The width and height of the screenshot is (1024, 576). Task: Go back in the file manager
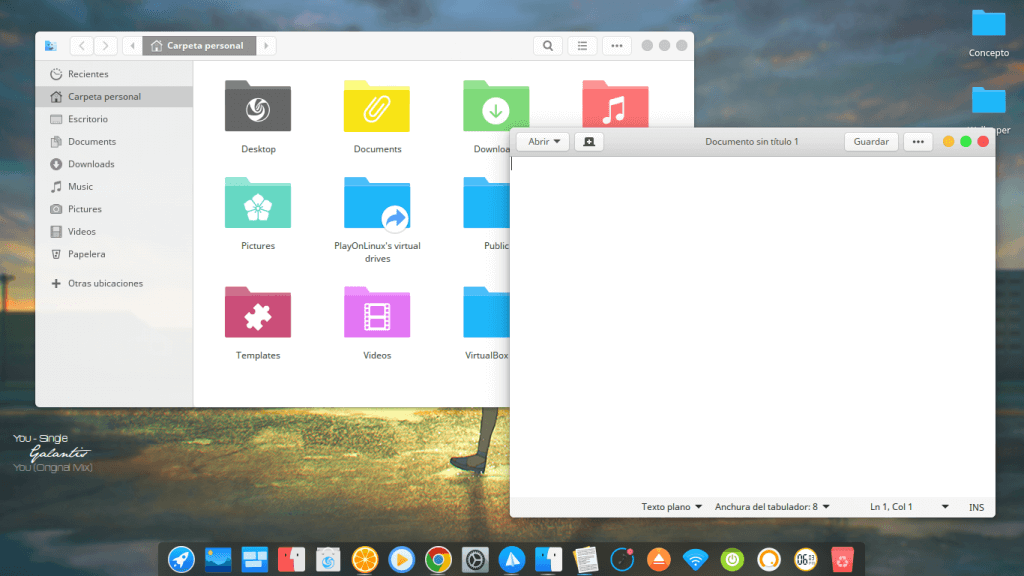tap(82, 46)
